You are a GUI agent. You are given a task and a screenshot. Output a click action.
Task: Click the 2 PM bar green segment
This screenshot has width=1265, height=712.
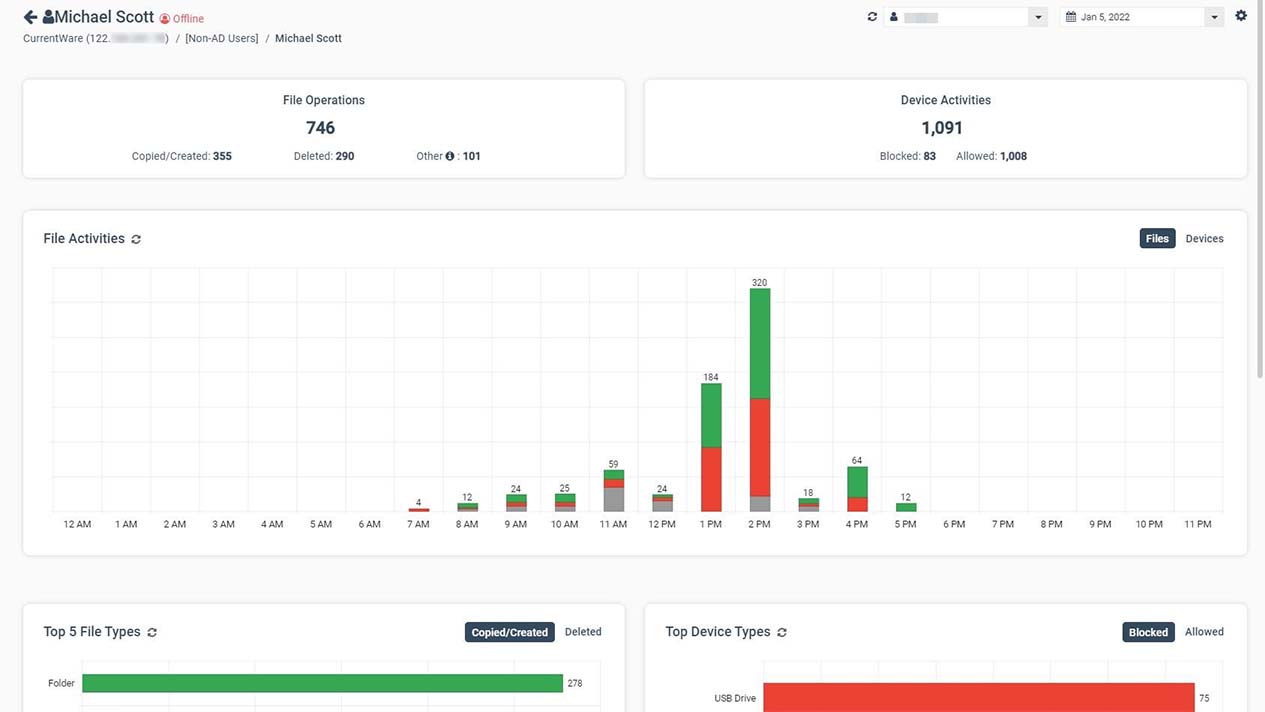pyautogui.click(x=760, y=344)
